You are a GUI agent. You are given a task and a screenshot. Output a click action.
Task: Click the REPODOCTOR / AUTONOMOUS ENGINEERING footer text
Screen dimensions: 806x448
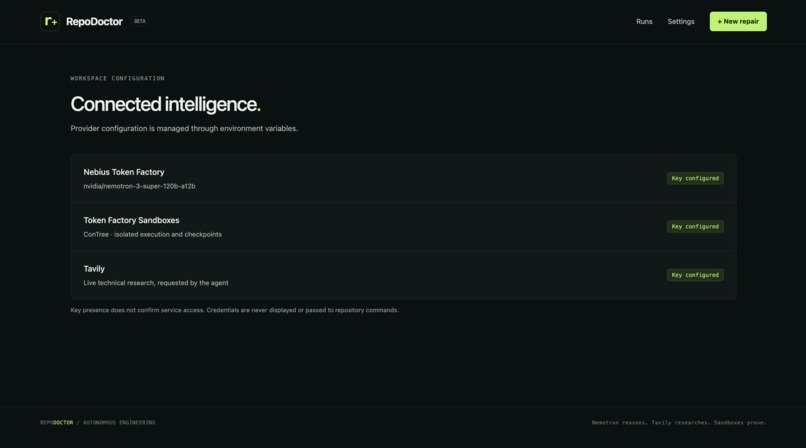98,423
